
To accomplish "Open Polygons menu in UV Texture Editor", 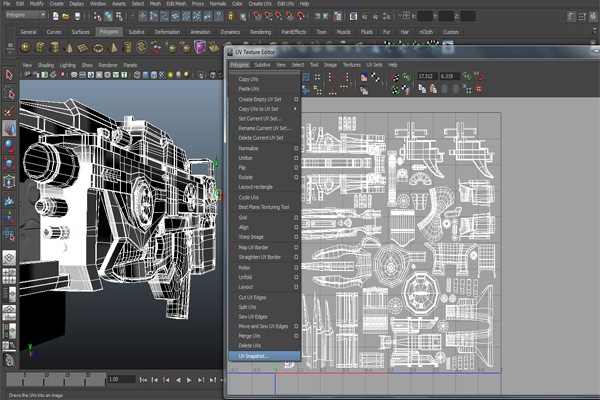I will pos(240,65).
